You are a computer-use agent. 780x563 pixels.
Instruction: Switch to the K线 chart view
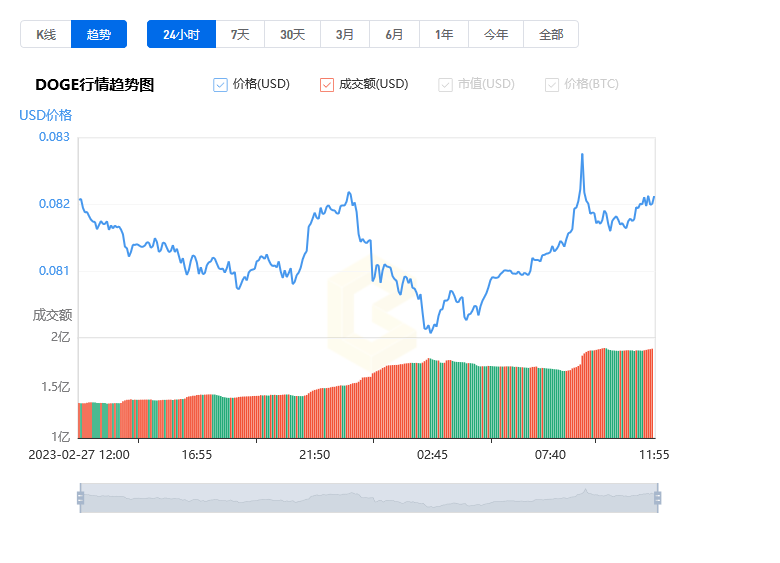click(x=46, y=34)
